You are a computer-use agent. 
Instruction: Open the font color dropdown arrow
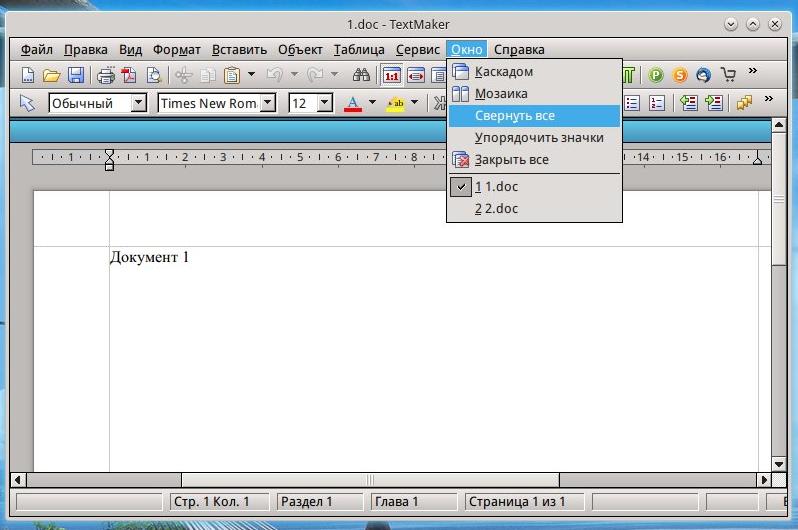click(x=372, y=102)
